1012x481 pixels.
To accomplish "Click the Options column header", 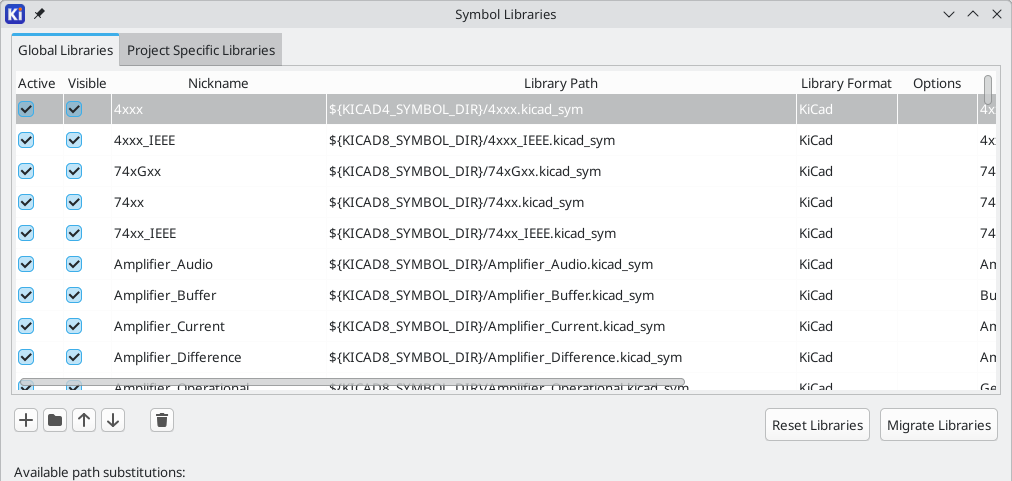I will pyautogui.click(x=937, y=83).
